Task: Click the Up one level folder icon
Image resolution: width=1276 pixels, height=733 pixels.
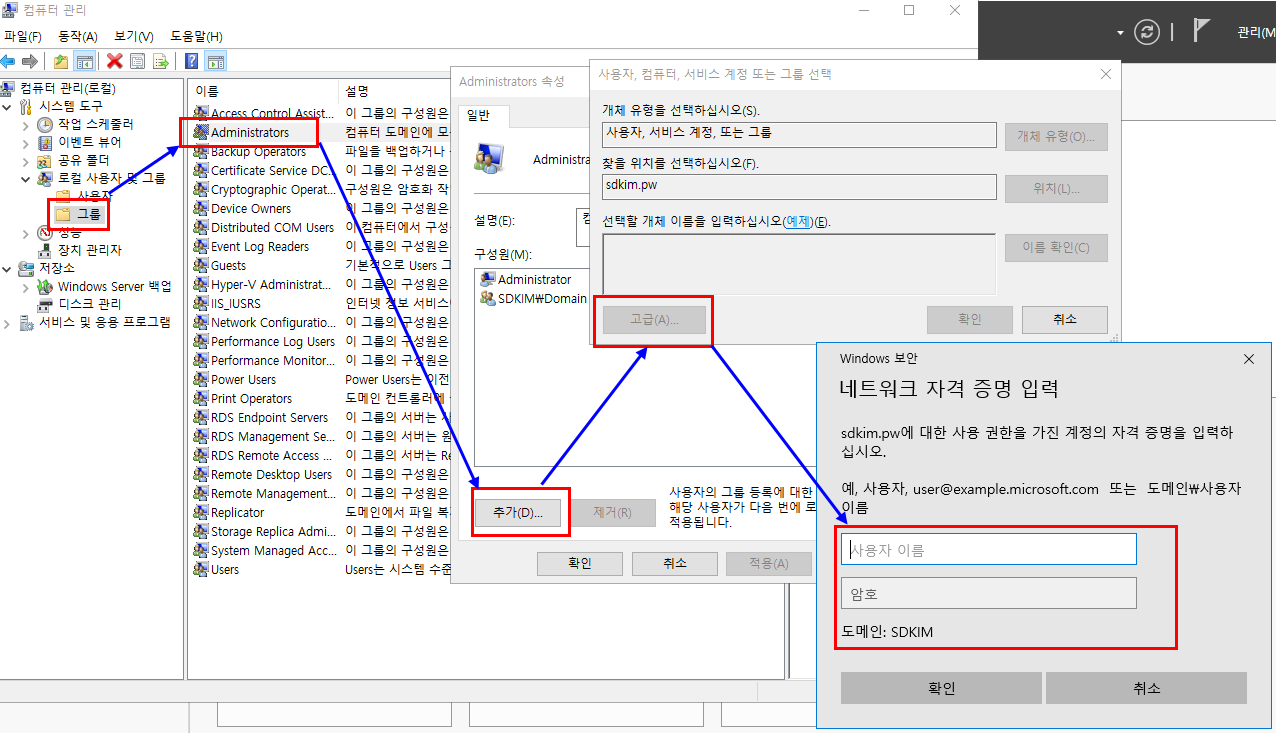Action: (x=61, y=61)
